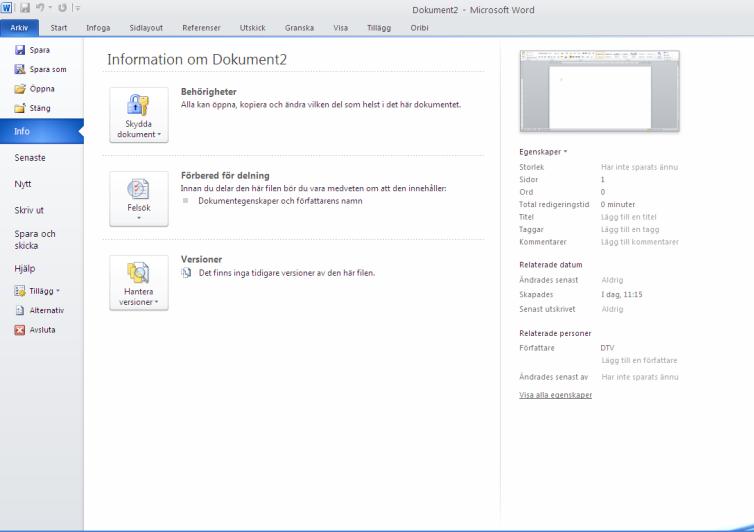Click Lägg till kommentarer field
The height and width of the screenshot is (532, 754).
pos(640,242)
